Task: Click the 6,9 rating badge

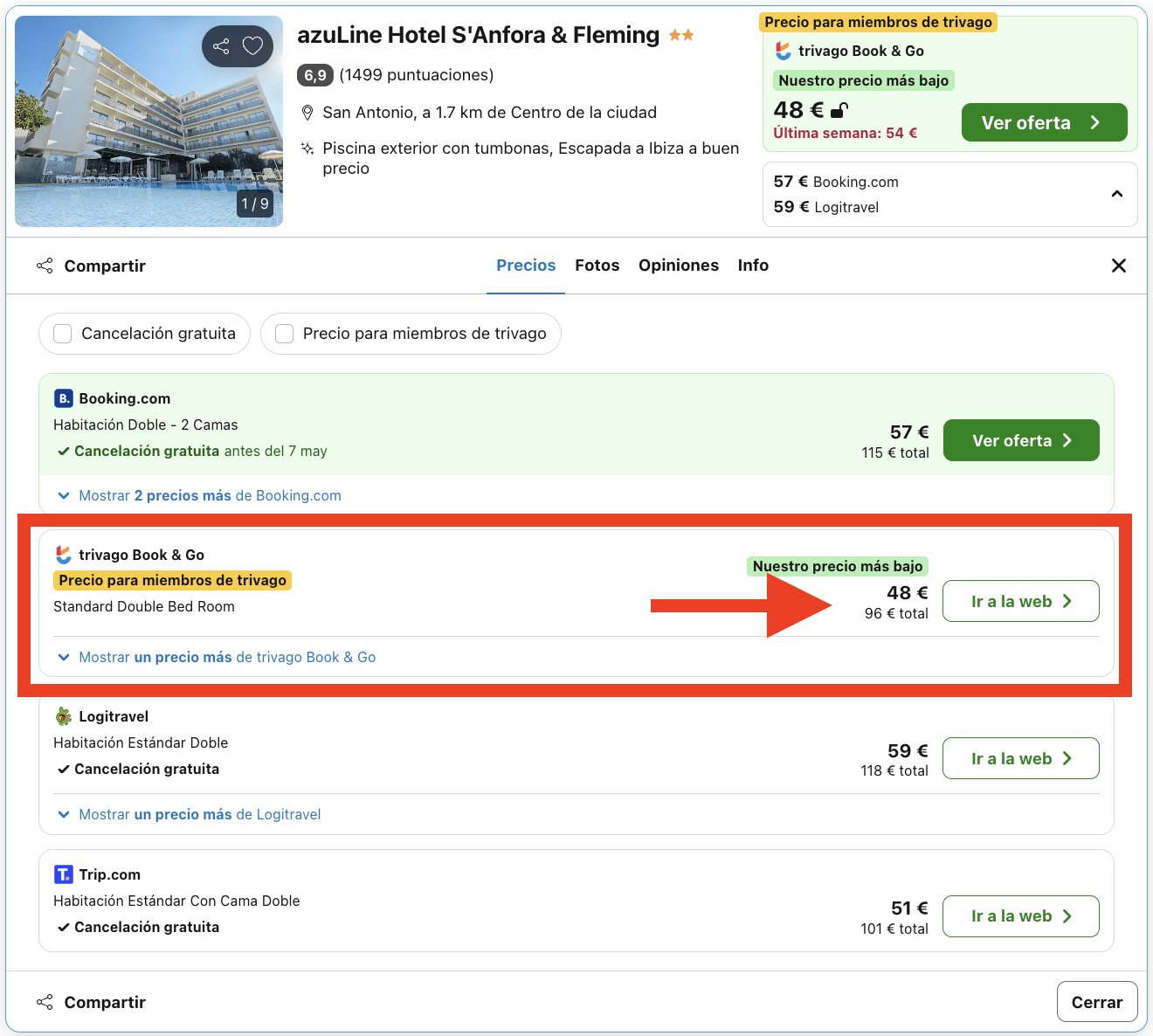Action: (x=314, y=75)
